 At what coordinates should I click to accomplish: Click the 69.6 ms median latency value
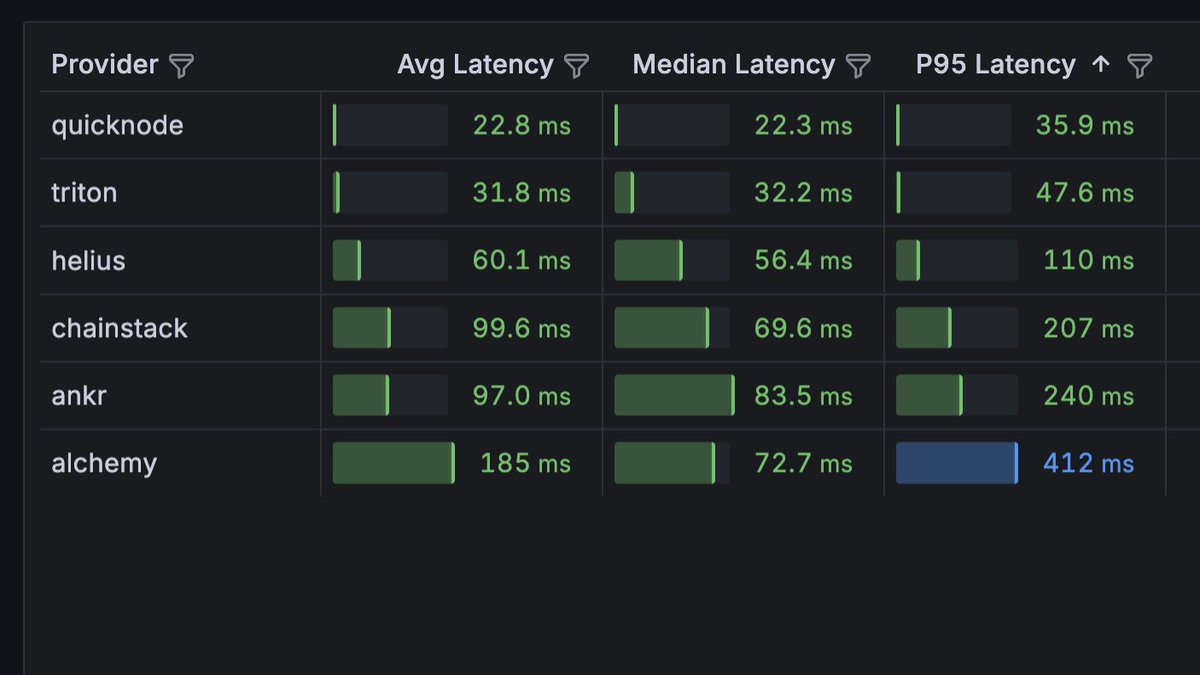tap(803, 328)
